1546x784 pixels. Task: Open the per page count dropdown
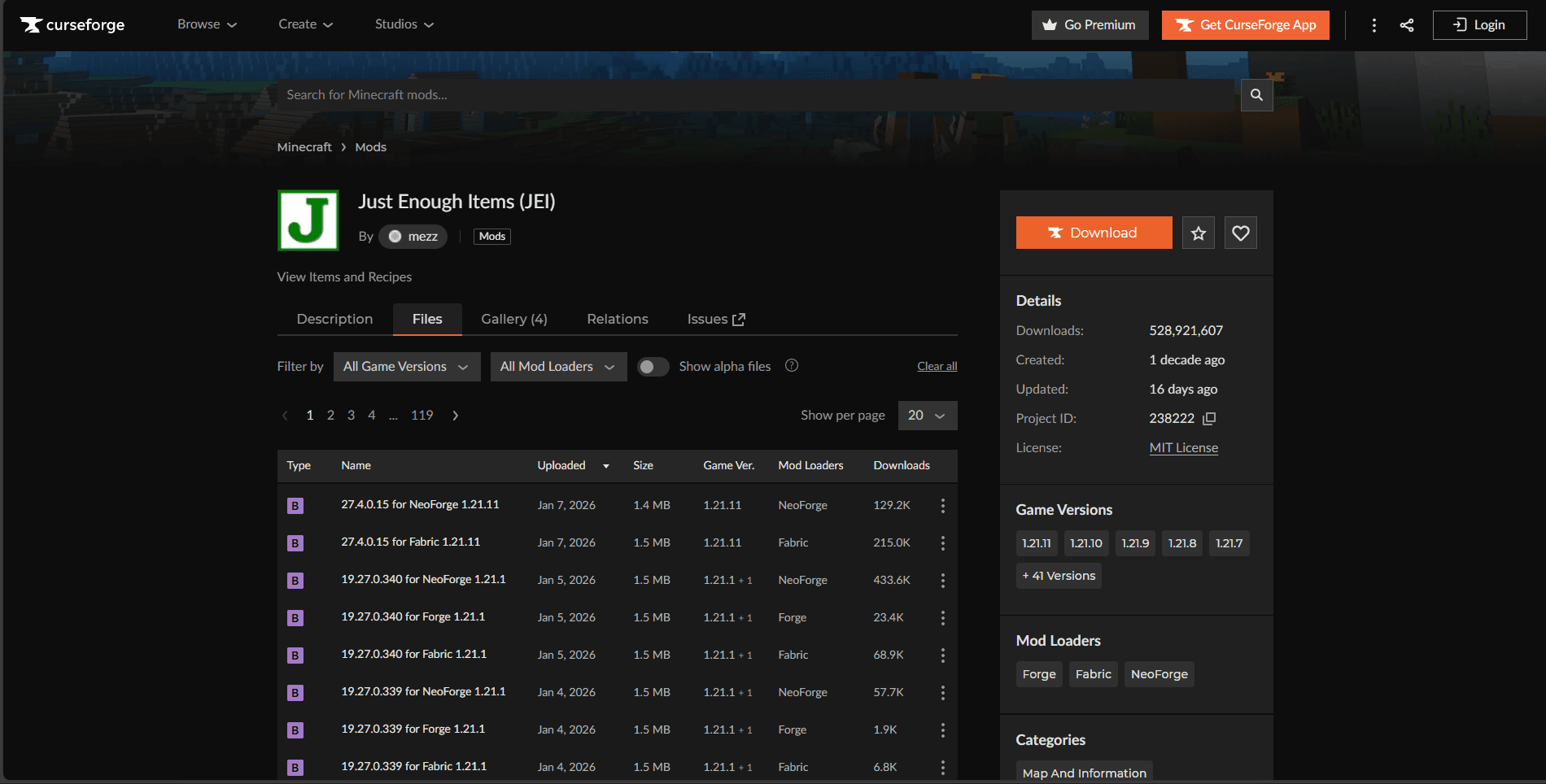point(928,416)
